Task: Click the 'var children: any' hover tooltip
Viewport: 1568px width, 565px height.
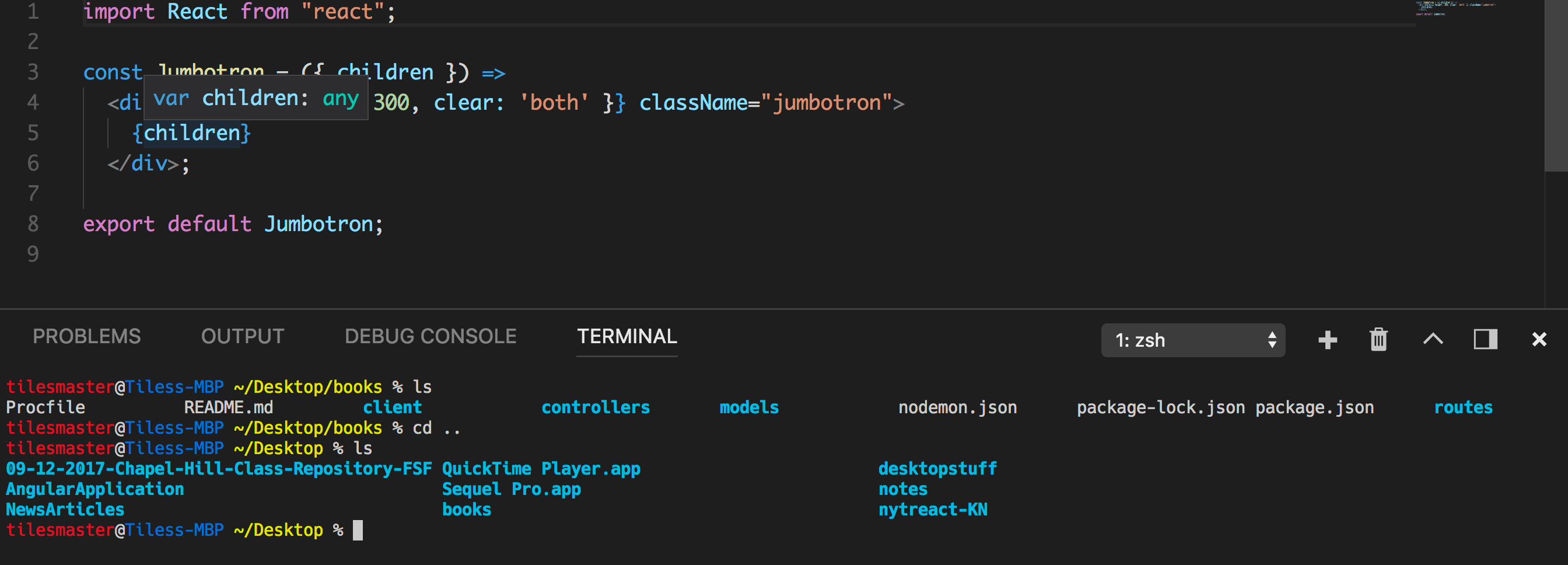Action: tap(256, 98)
